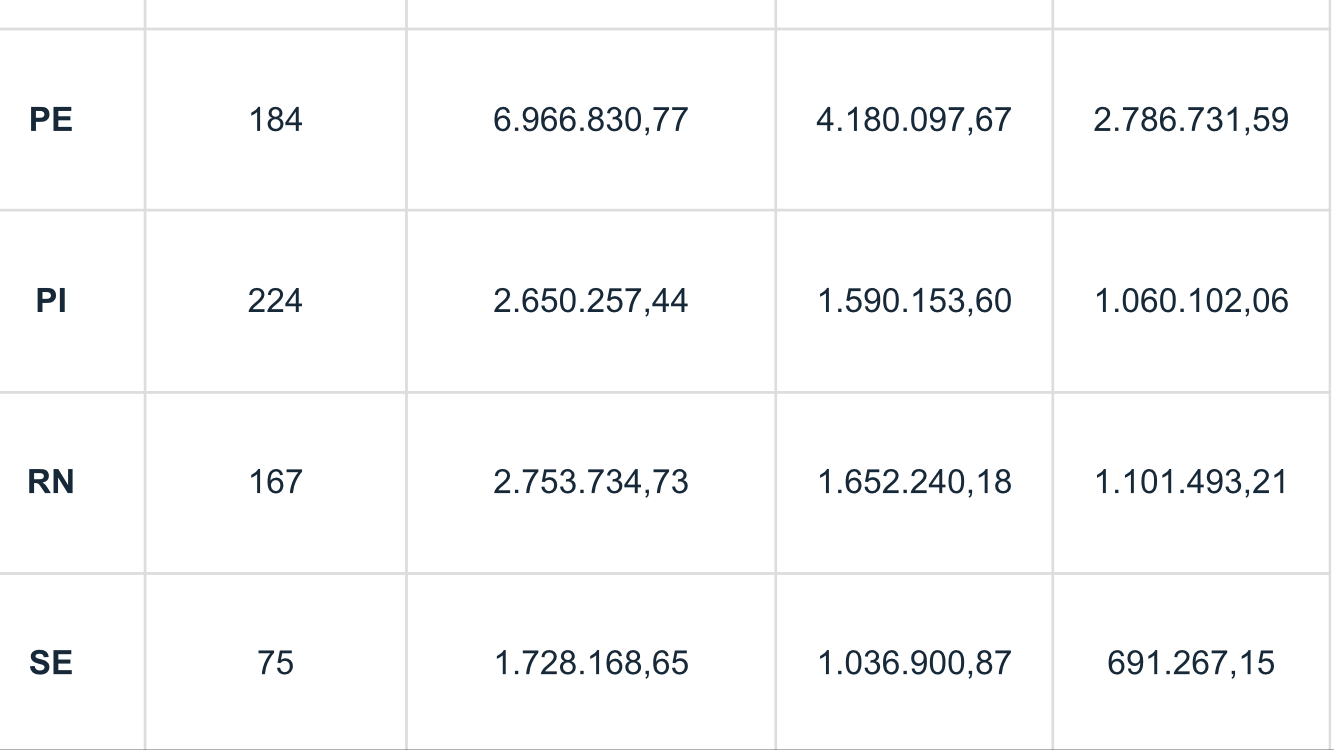This screenshot has width=1334, height=750.
Task: Click the amount 1.652.240,18
Action: tap(914, 482)
